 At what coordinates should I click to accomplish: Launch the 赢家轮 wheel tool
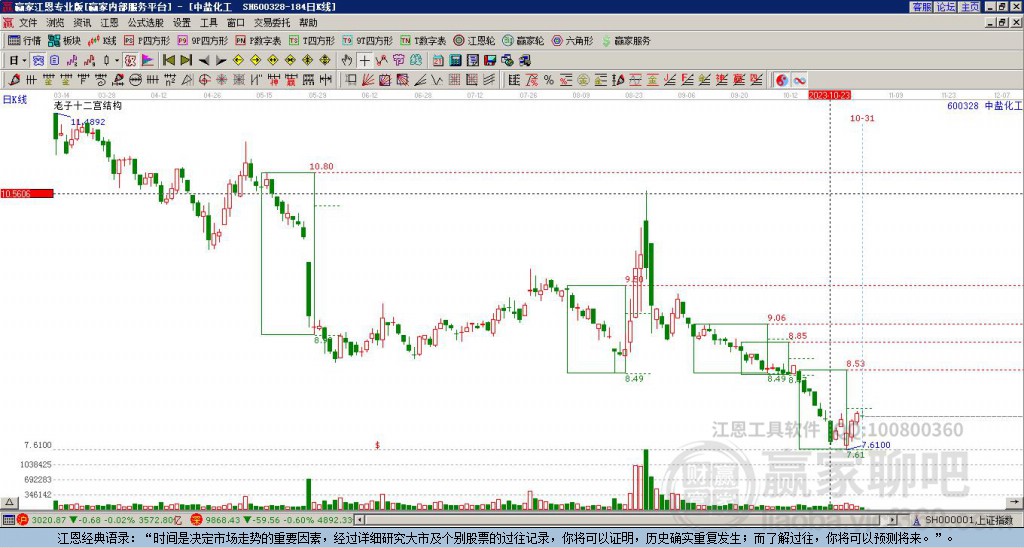523,40
